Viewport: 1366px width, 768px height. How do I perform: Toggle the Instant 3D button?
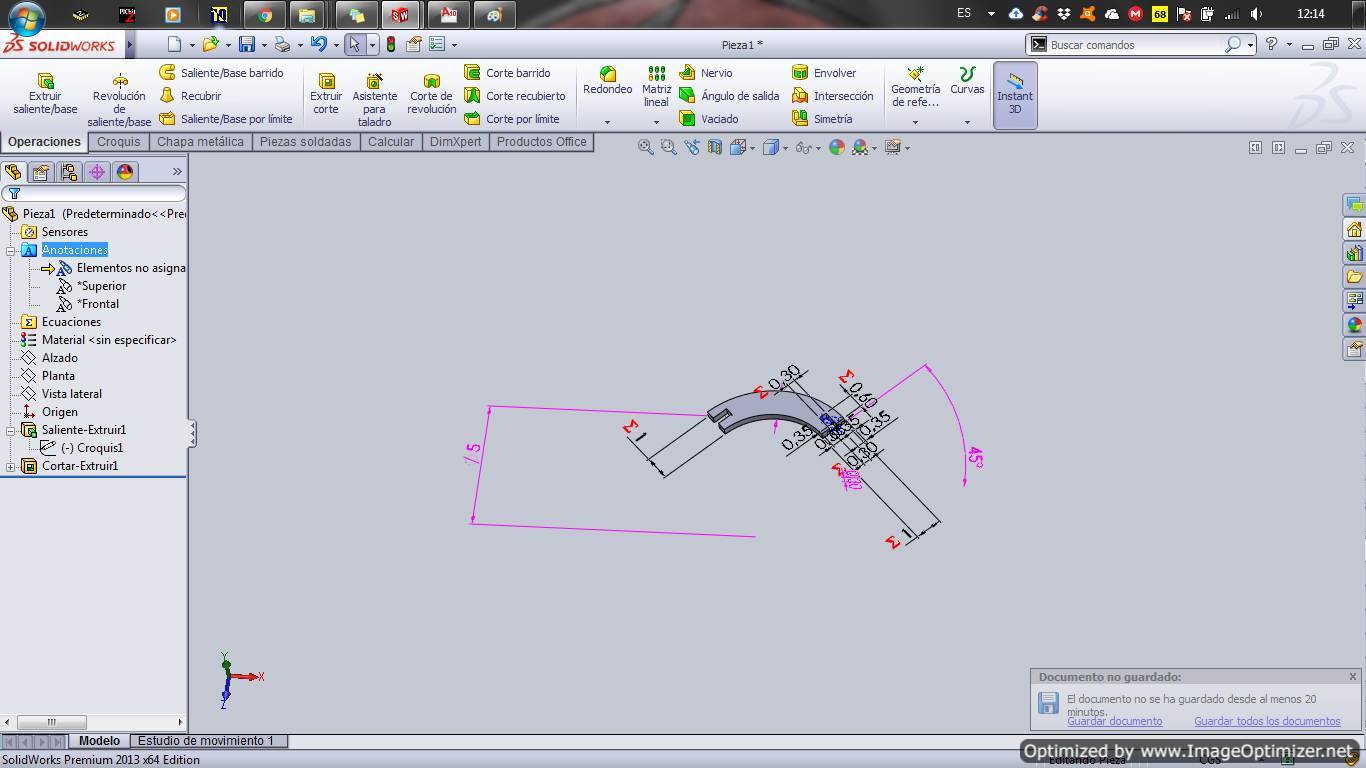click(1015, 95)
